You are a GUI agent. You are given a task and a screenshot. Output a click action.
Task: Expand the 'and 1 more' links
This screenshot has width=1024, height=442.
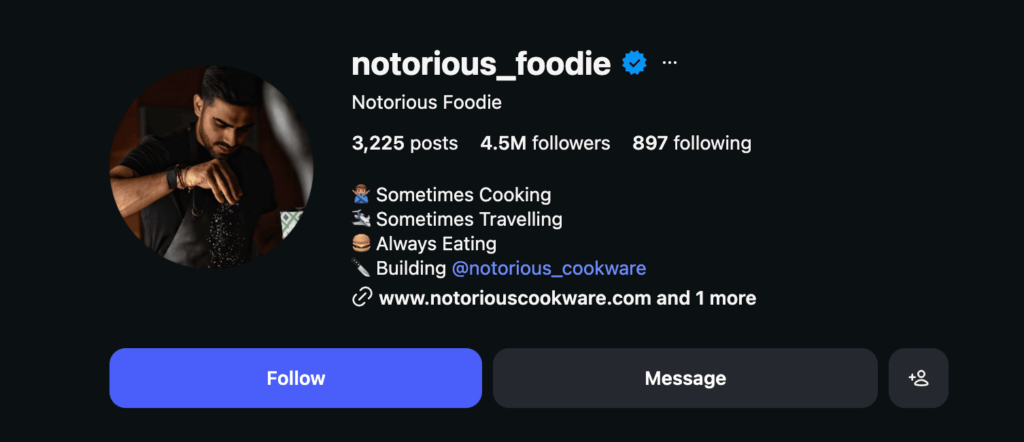[706, 298]
